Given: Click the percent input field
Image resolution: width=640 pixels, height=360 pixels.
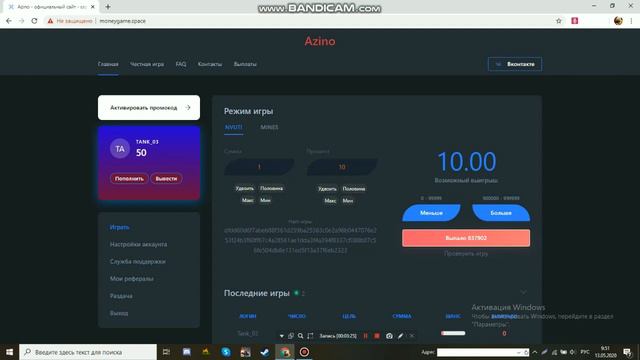Looking at the screenshot, I should coord(342,167).
